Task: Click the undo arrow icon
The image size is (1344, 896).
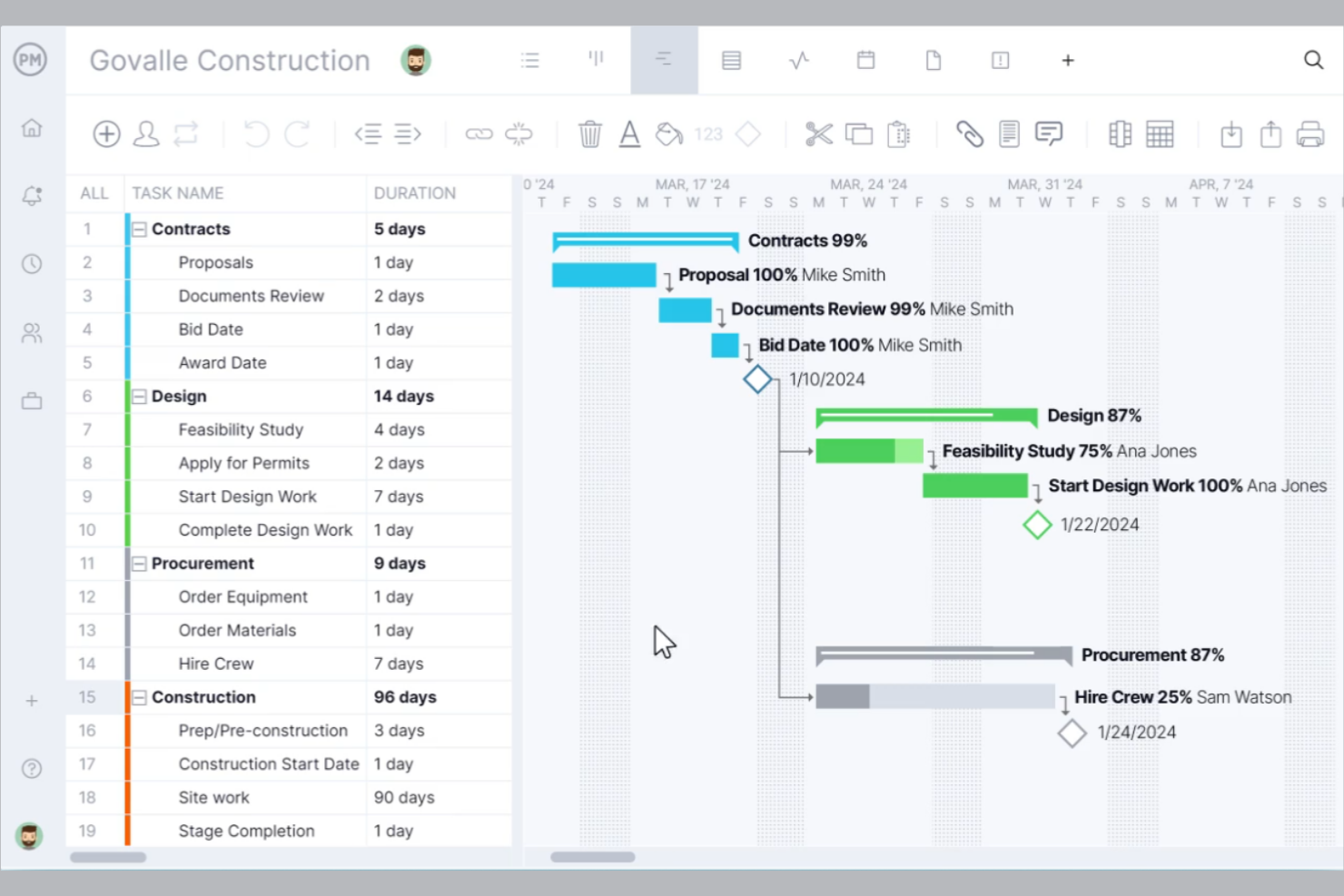Action: [256, 134]
